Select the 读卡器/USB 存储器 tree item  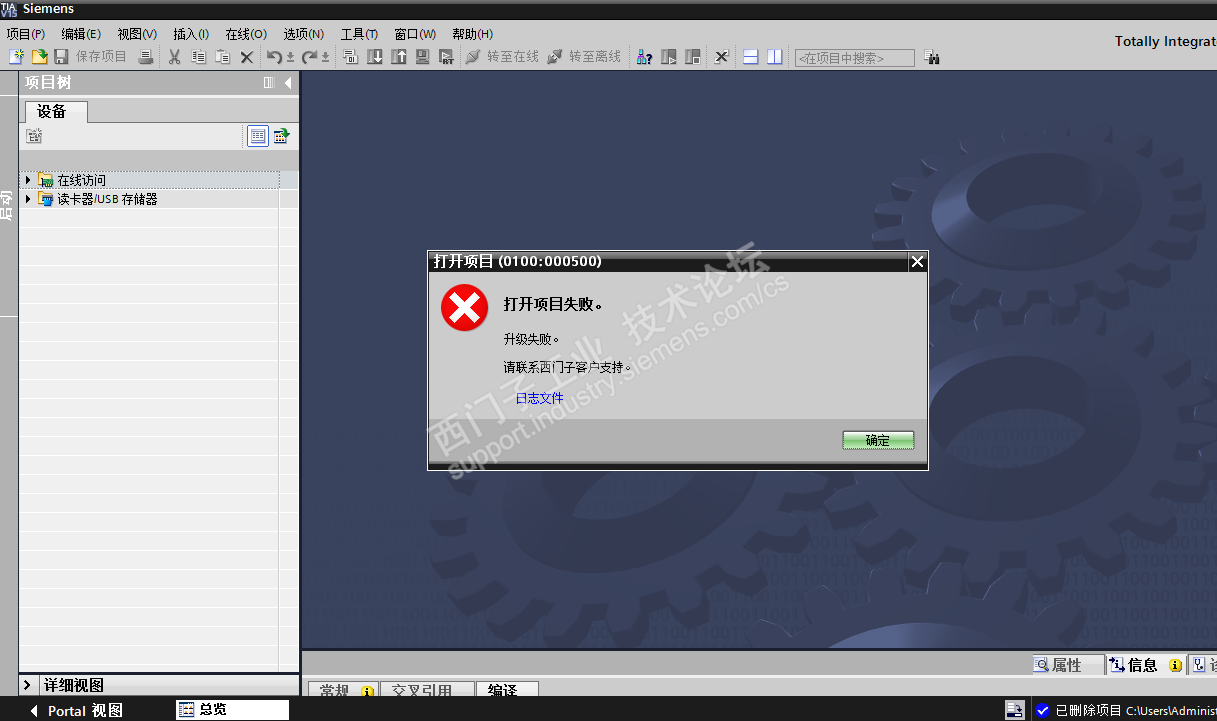(107, 199)
